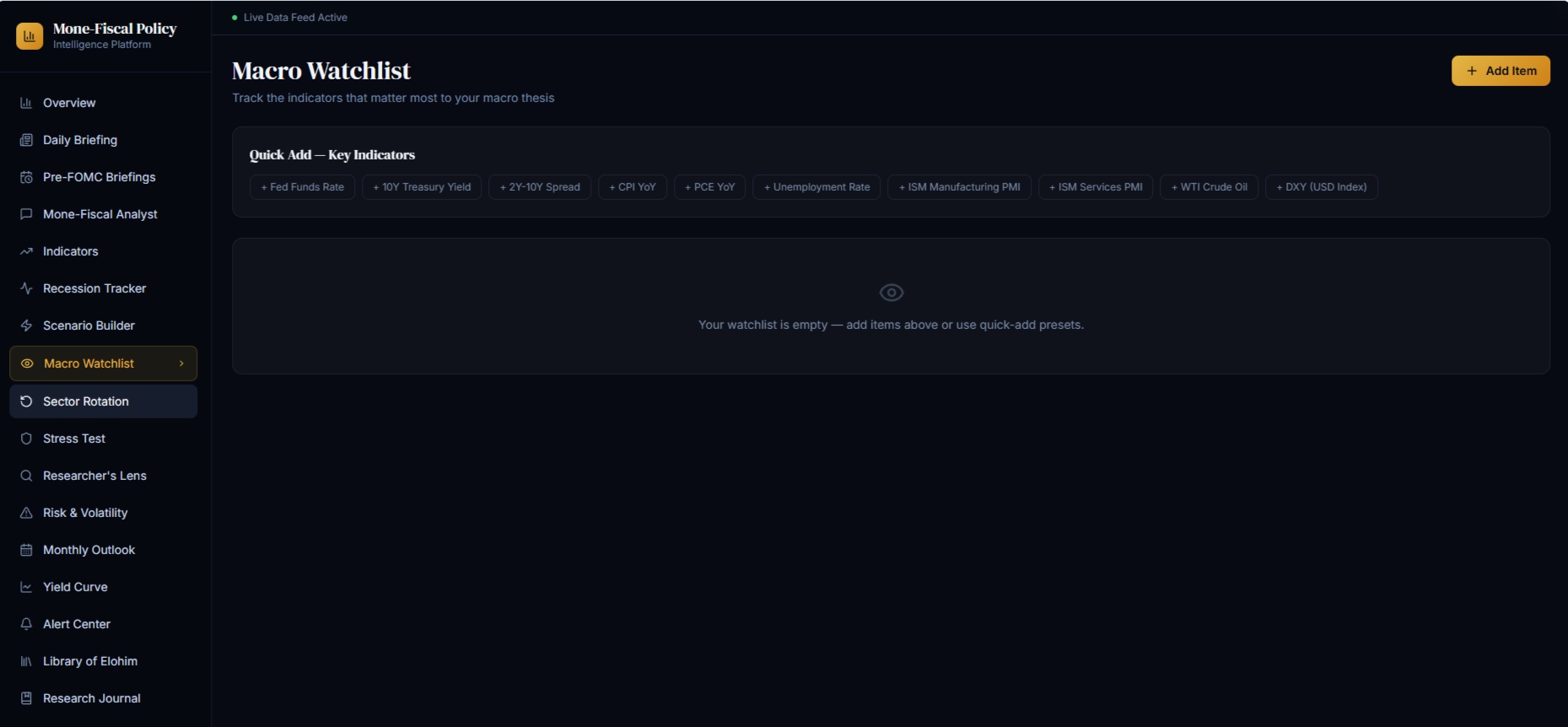This screenshot has height=727, width=1568.
Task: Click the Monthly Outlook calendar icon
Action: tap(26, 550)
